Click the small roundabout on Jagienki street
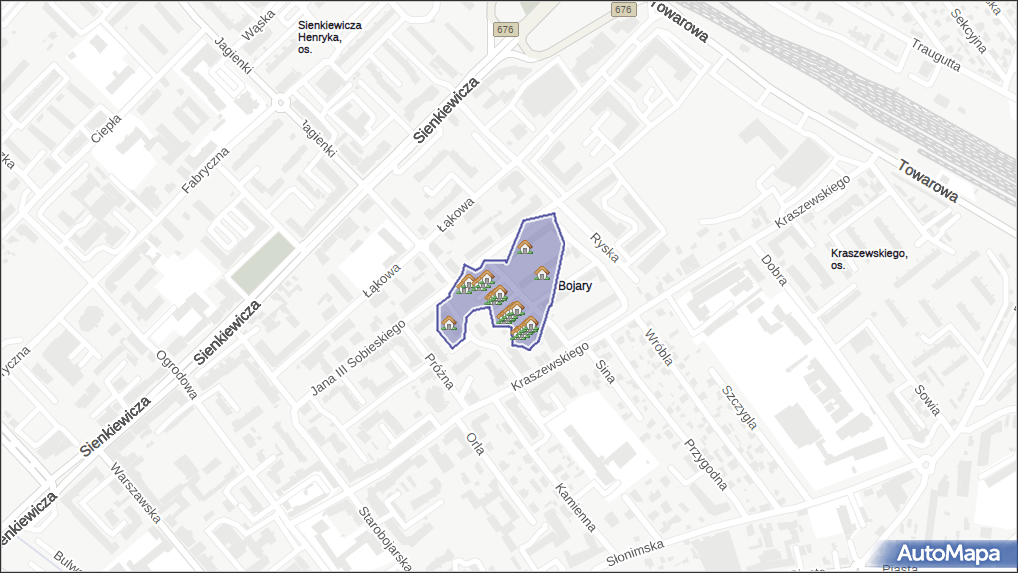The height and width of the screenshot is (573, 1018). pos(280,102)
